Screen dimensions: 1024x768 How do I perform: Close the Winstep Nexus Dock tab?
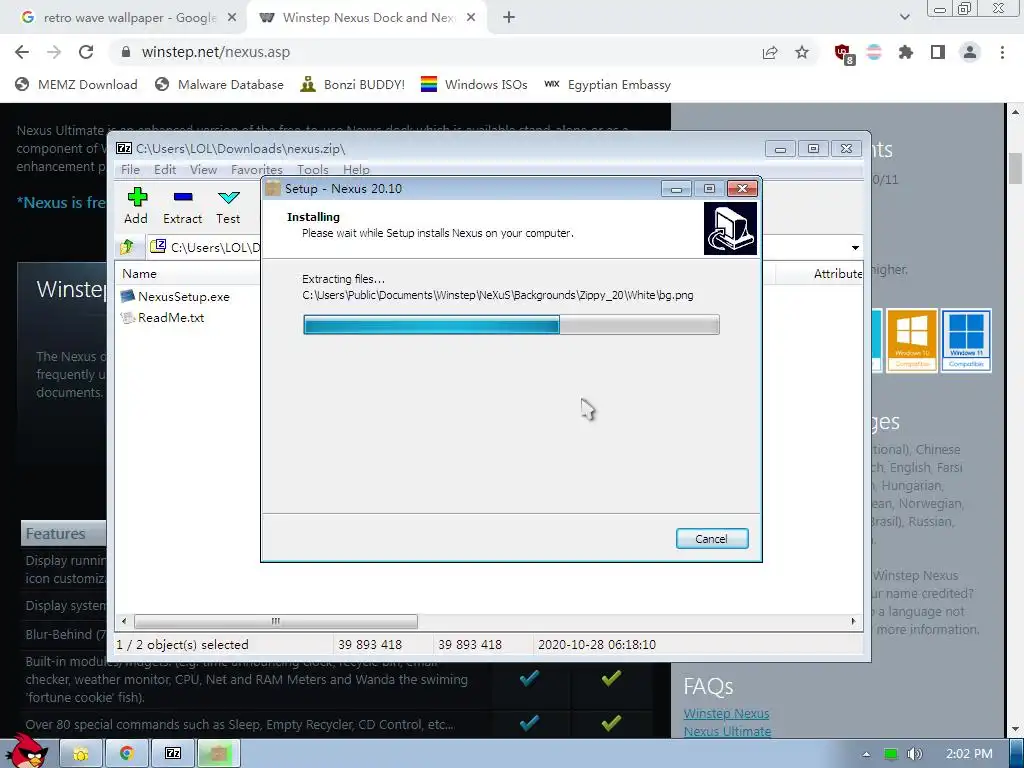[x=471, y=18]
